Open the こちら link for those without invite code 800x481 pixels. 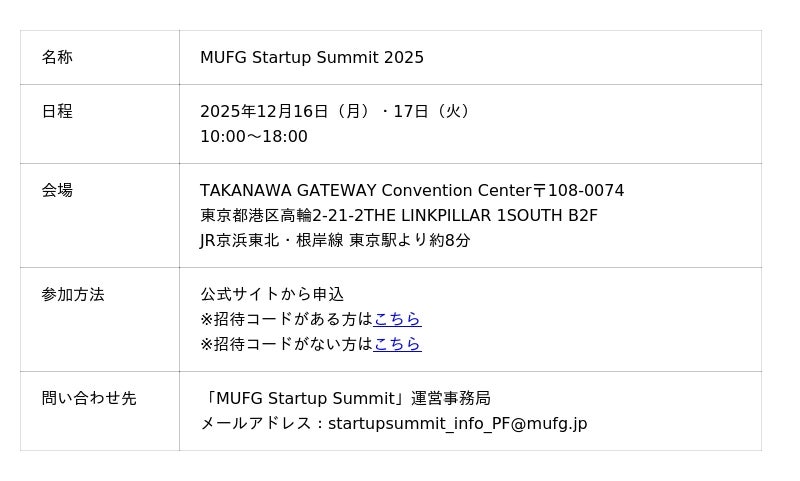tap(397, 344)
